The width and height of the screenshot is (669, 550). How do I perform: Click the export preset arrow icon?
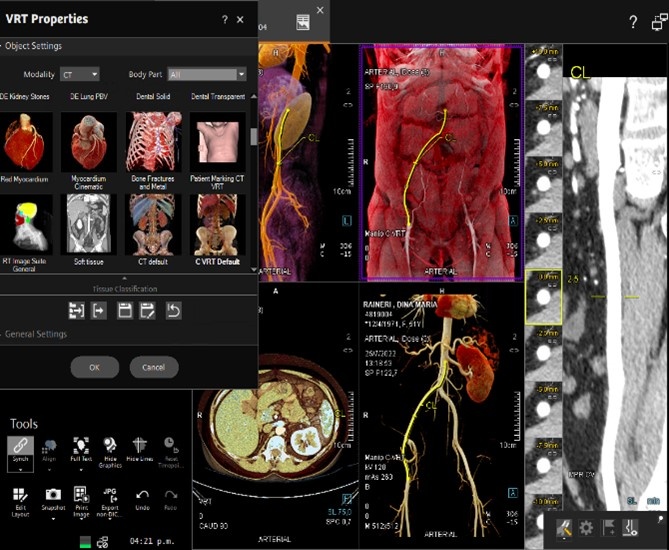(x=99, y=311)
